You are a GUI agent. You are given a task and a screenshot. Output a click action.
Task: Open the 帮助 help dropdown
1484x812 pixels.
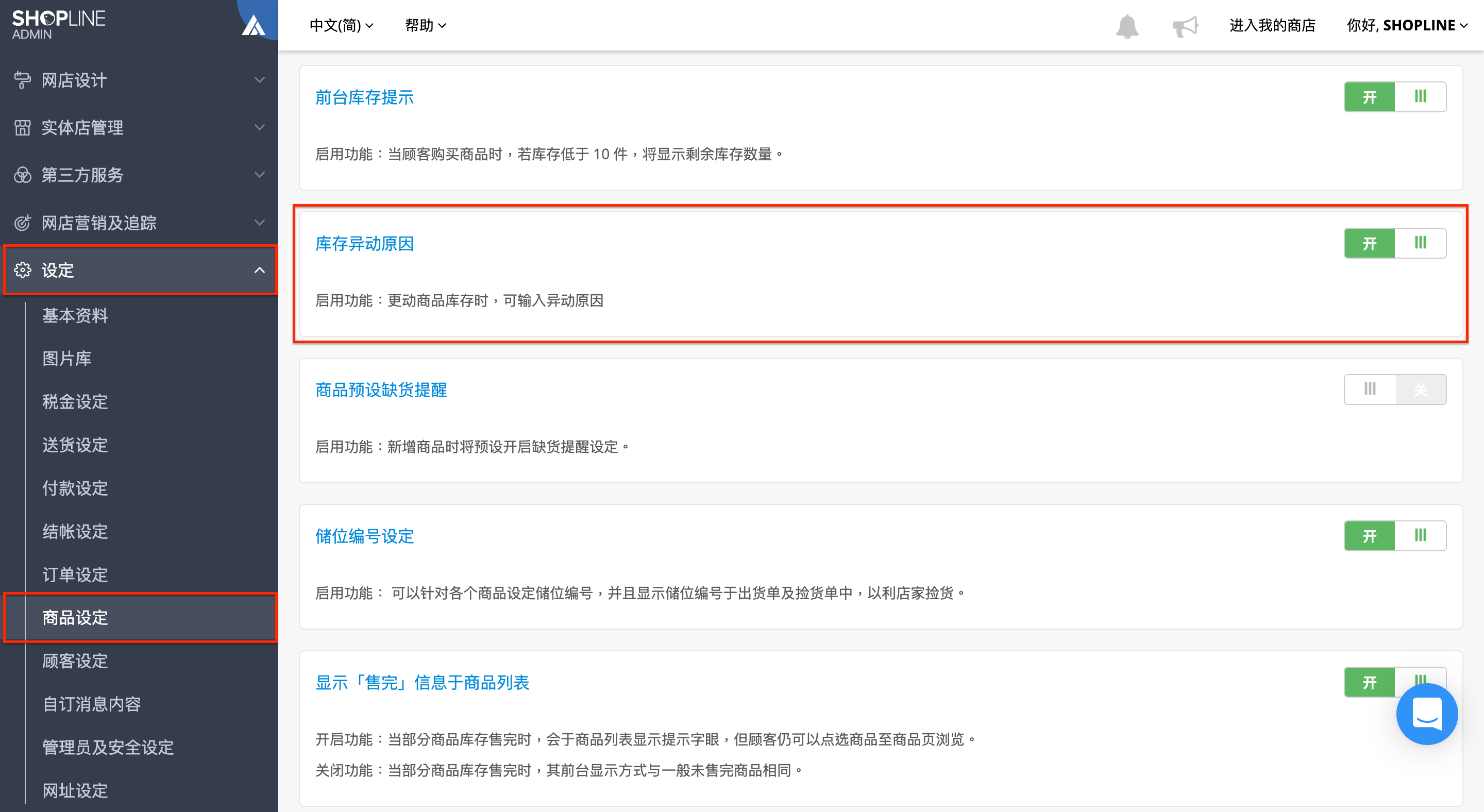pyautogui.click(x=426, y=25)
